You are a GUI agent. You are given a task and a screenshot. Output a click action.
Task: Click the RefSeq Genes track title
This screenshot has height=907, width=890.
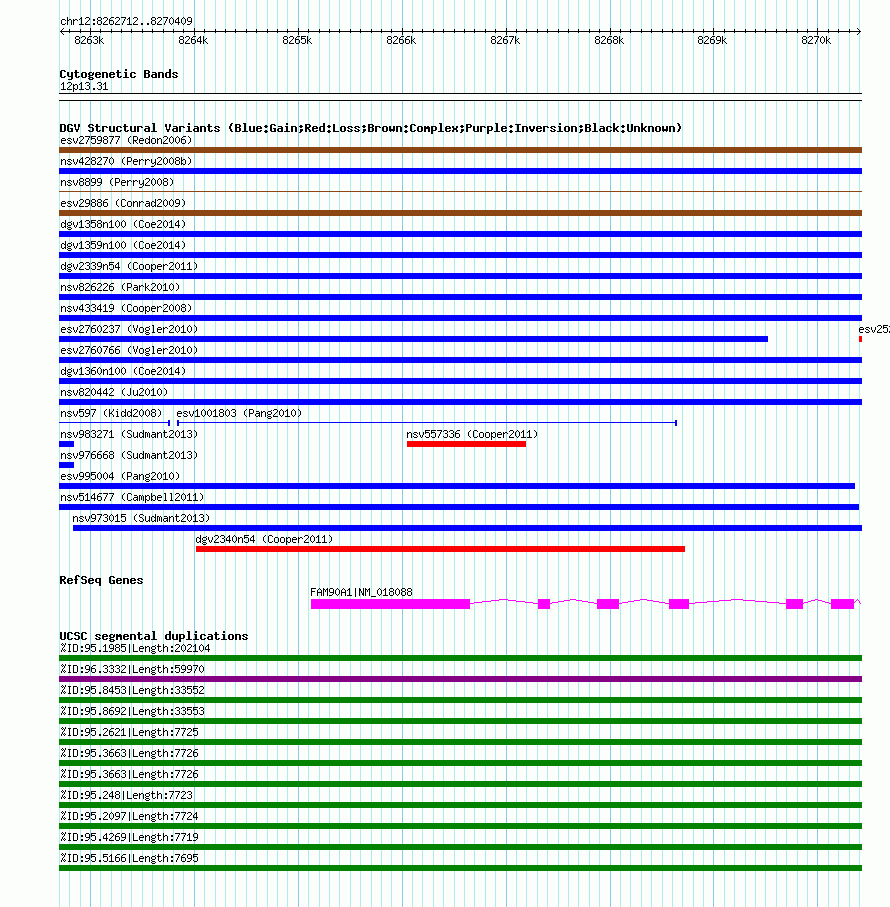tap(101, 580)
